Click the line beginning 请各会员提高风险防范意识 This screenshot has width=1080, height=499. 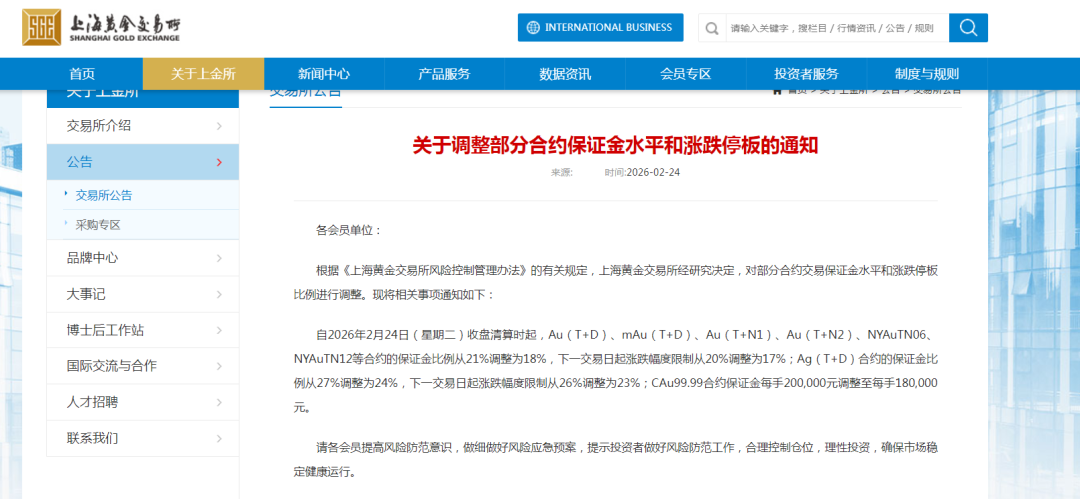(x=616, y=460)
